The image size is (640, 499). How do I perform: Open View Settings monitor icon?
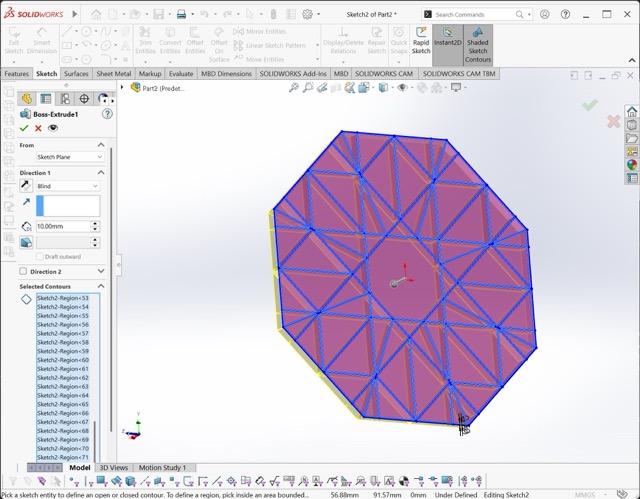pyautogui.click(x=458, y=87)
